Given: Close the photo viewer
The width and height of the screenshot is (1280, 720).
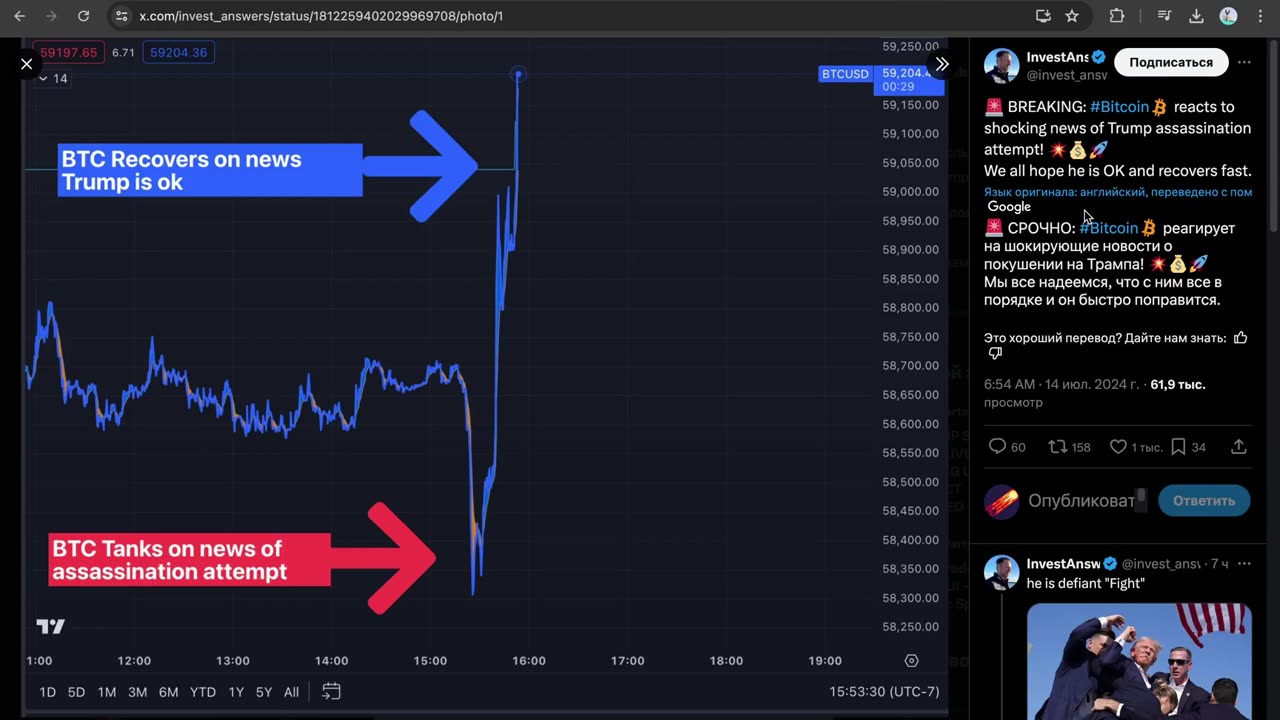Looking at the screenshot, I should [27, 64].
